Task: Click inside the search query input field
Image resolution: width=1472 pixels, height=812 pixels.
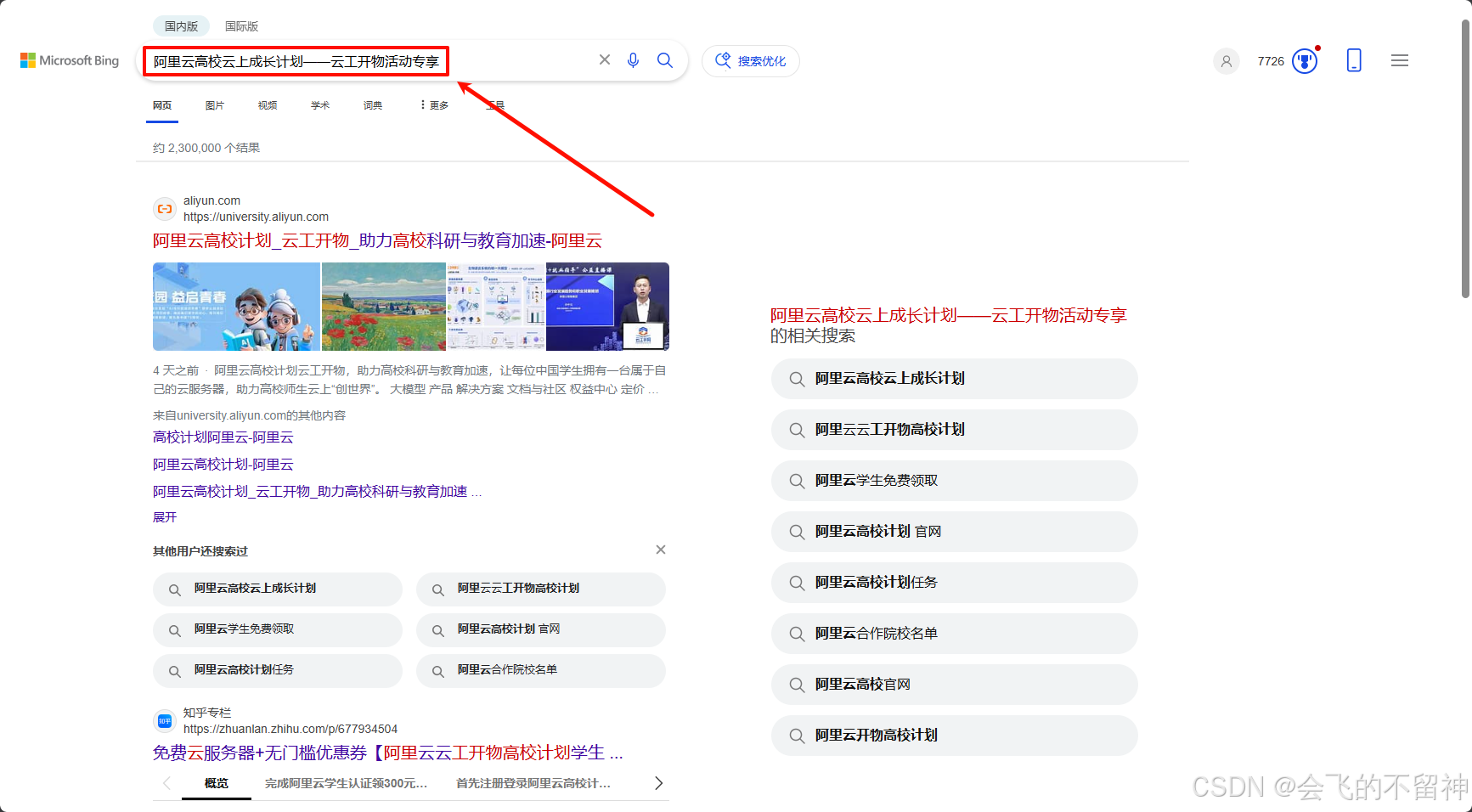Action: pyautogui.click(x=365, y=61)
